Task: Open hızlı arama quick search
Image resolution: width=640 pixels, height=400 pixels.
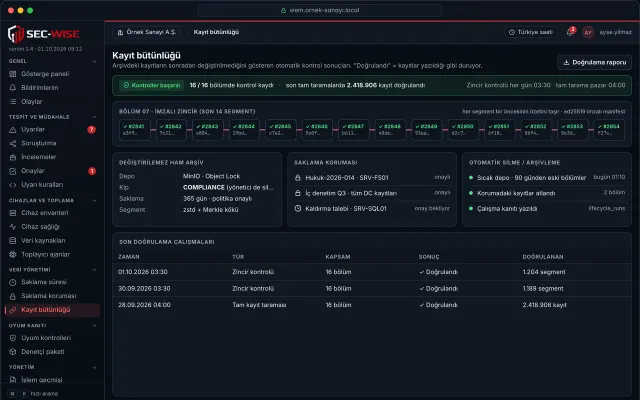Action: point(33,393)
